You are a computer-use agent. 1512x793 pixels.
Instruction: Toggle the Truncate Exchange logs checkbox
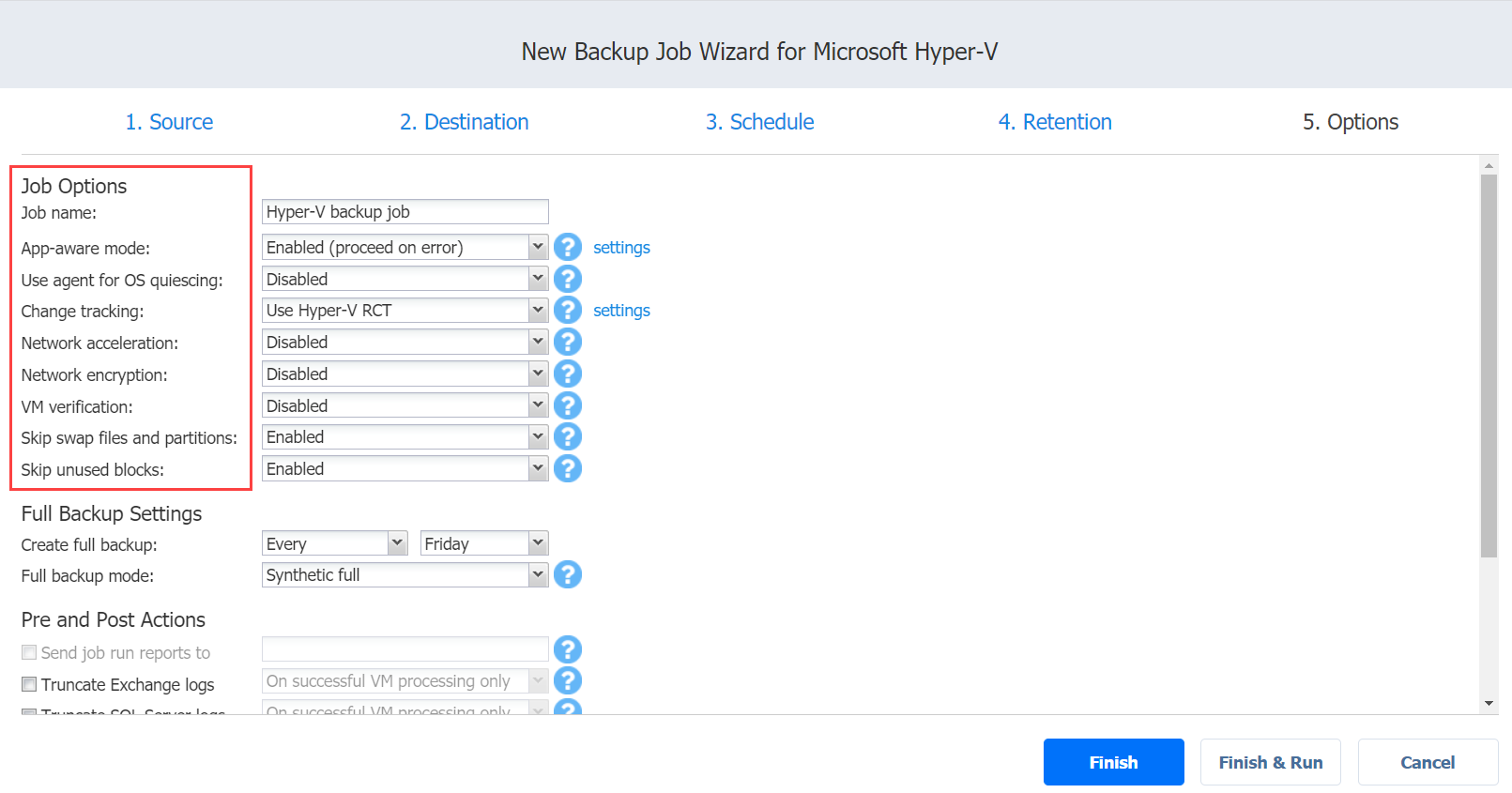click(29, 684)
